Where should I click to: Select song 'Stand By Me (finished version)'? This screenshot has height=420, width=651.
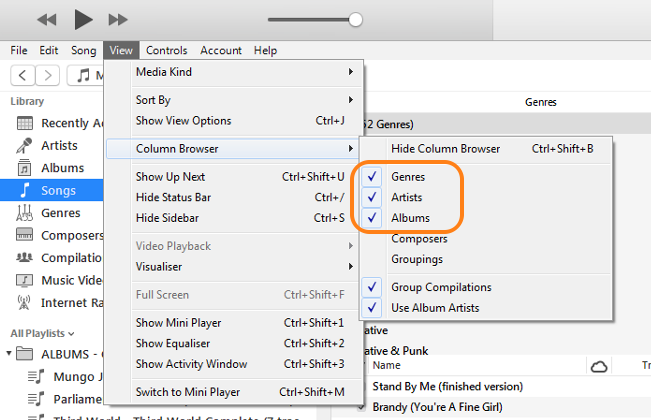448,387
